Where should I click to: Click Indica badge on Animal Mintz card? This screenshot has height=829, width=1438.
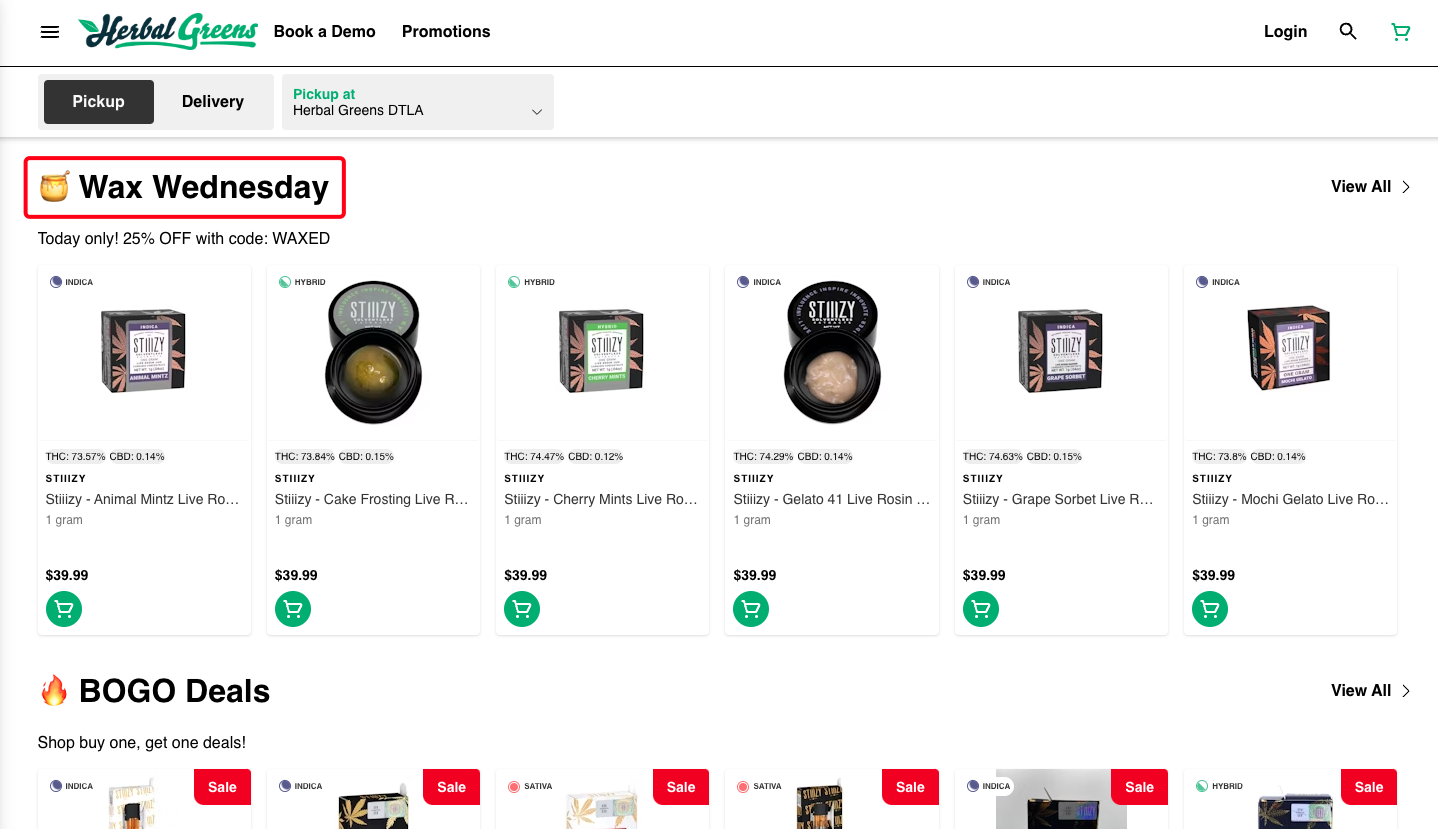(x=71, y=282)
